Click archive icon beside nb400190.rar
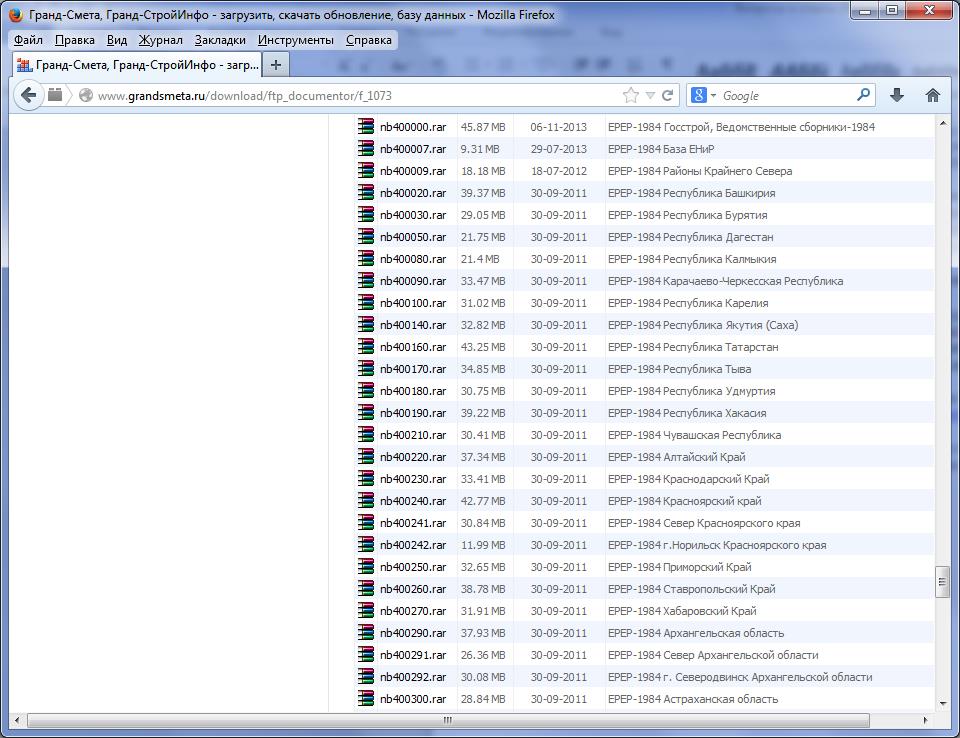The height and width of the screenshot is (738, 960). click(x=366, y=413)
